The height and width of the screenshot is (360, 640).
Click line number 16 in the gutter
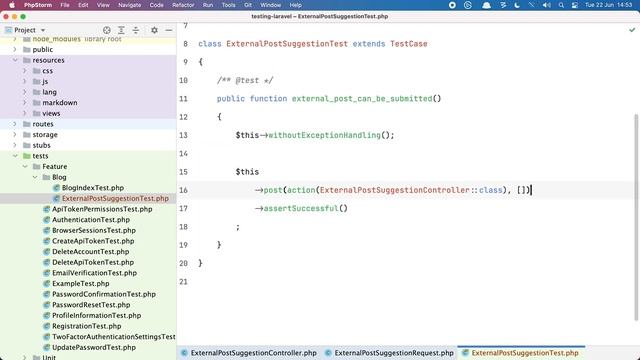pos(183,190)
